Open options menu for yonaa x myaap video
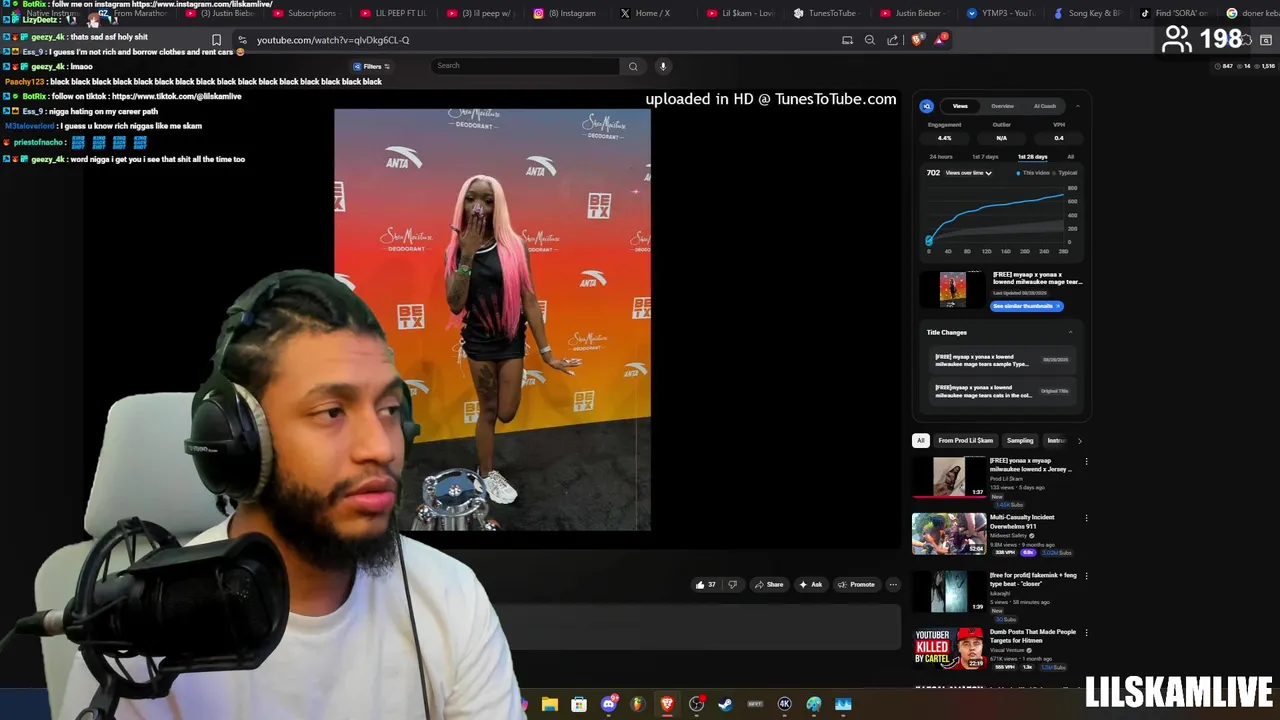Screen dimensions: 1280x720 click(x=1086, y=462)
